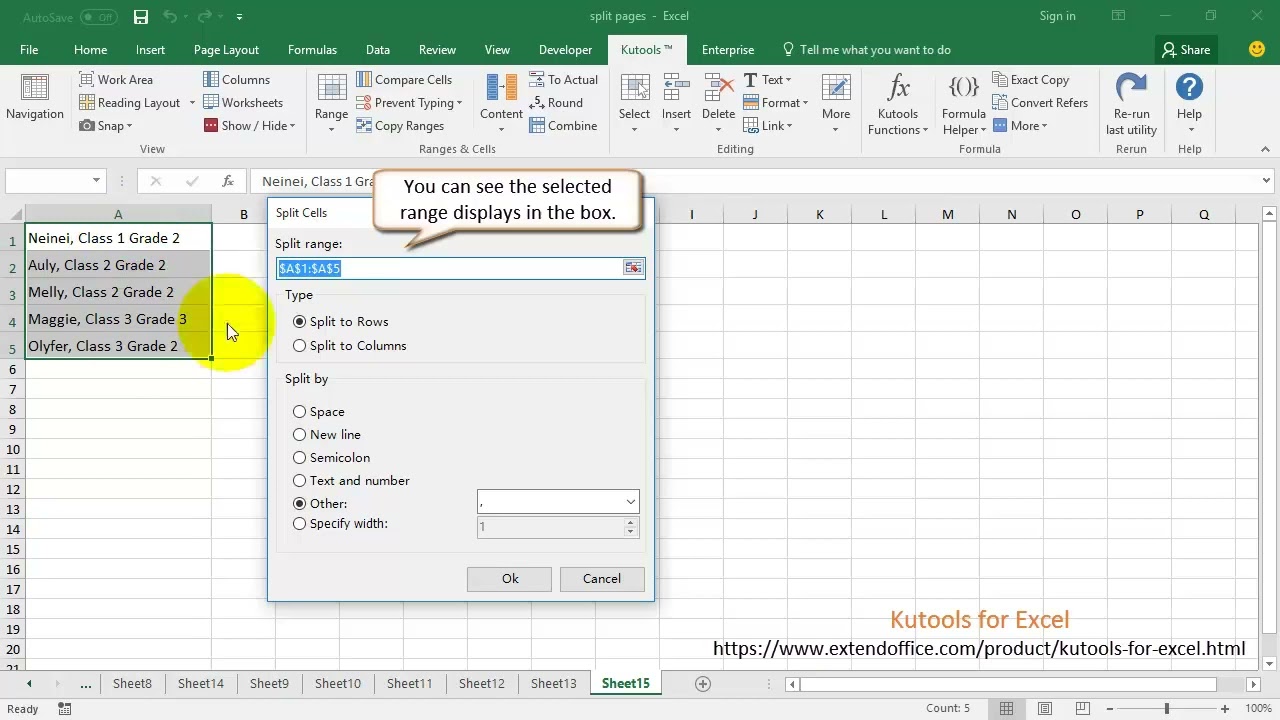The image size is (1280, 720).
Task: Select the Split to Columns option
Action: click(350, 346)
